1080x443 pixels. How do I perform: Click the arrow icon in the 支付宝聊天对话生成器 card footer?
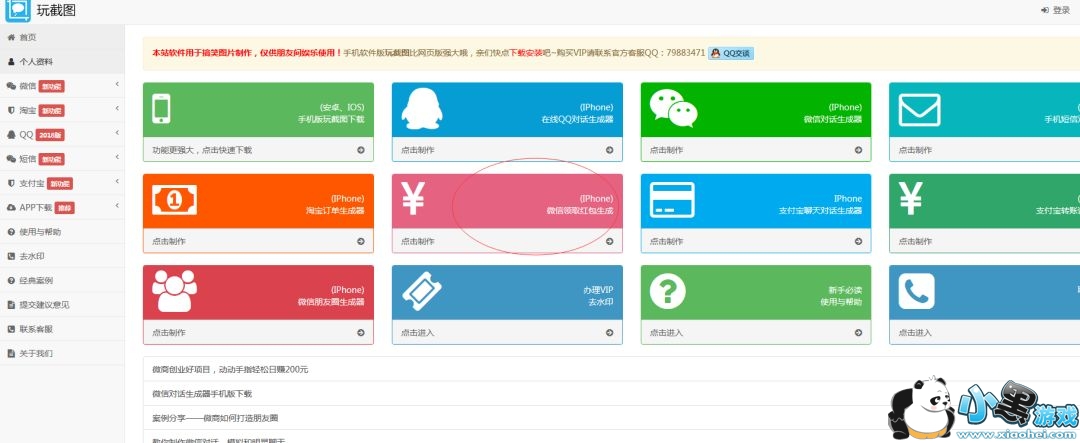(x=858, y=241)
